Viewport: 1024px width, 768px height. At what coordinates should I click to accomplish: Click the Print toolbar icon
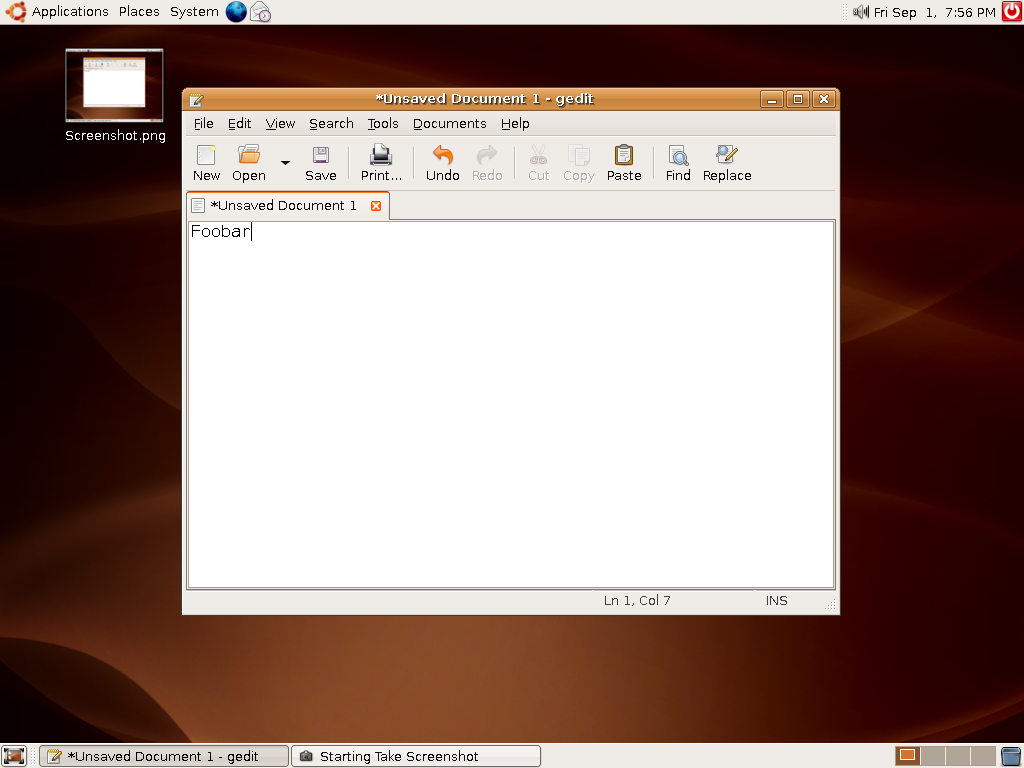coord(381,163)
